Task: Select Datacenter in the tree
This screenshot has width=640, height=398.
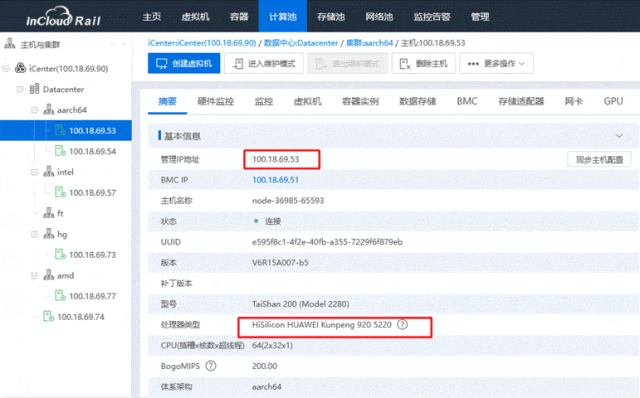Action: point(63,89)
